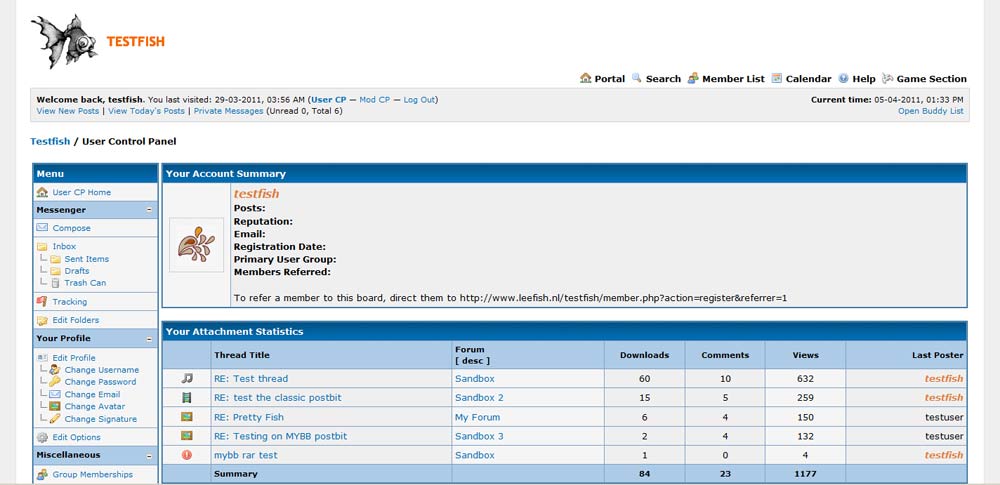
Task: Open the Member List page
Action: click(x=733, y=79)
